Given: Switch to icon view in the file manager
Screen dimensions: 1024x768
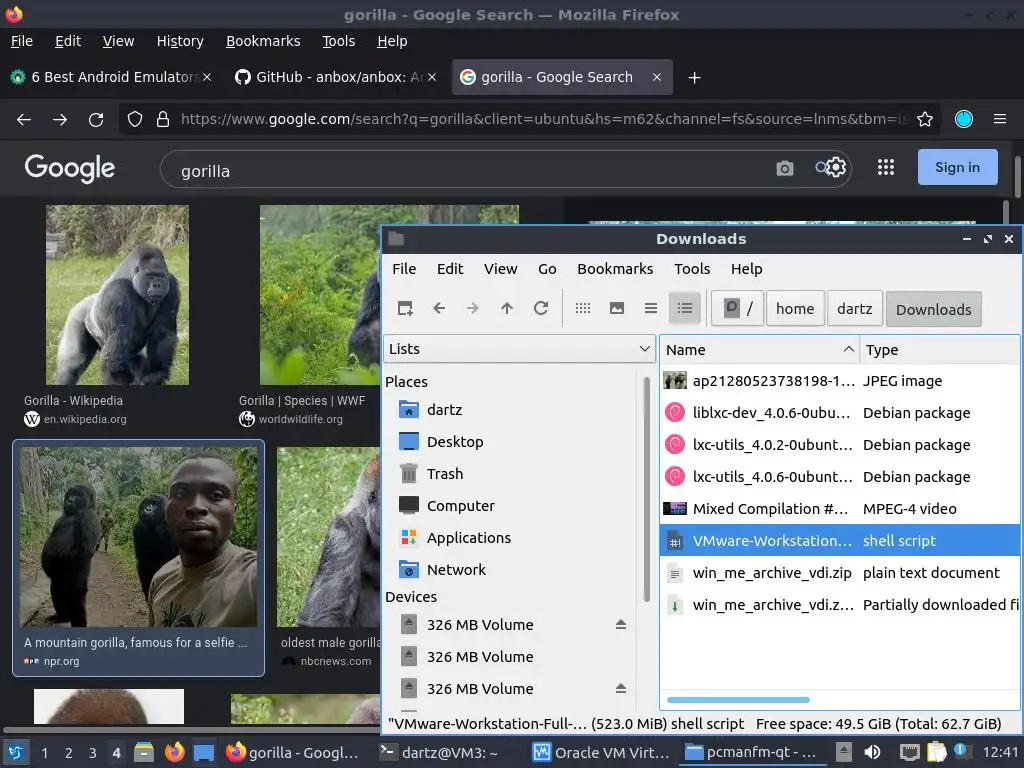Looking at the screenshot, I should coord(583,308).
